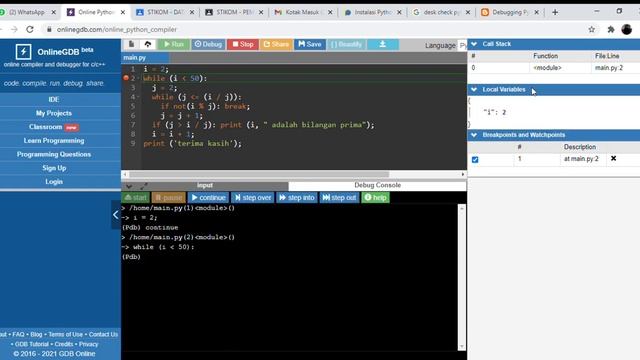Click the new file icon in editor toolbar
Screen dimensions: 640x360
pyautogui.click(x=131, y=44)
